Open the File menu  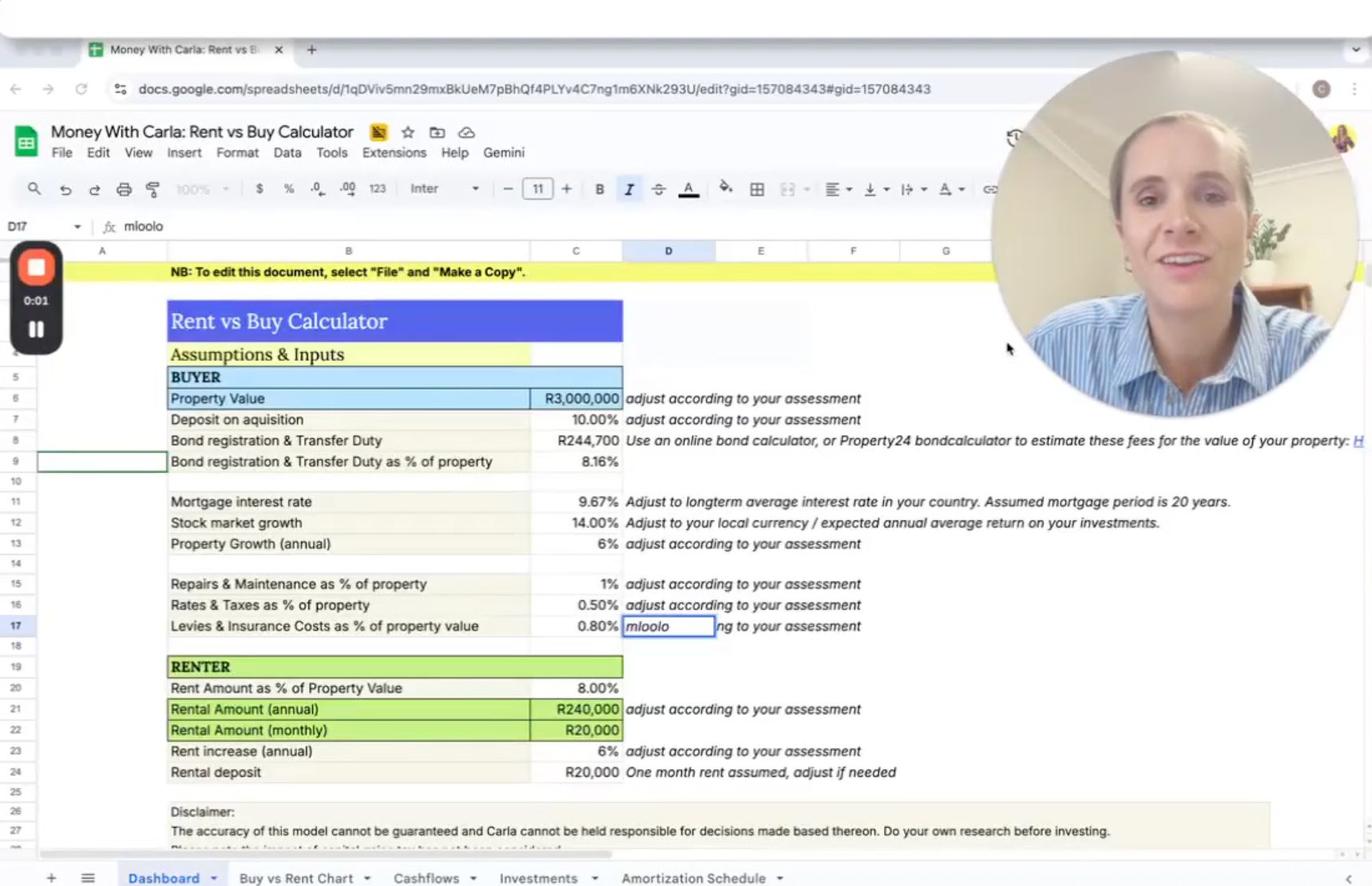coord(61,152)
